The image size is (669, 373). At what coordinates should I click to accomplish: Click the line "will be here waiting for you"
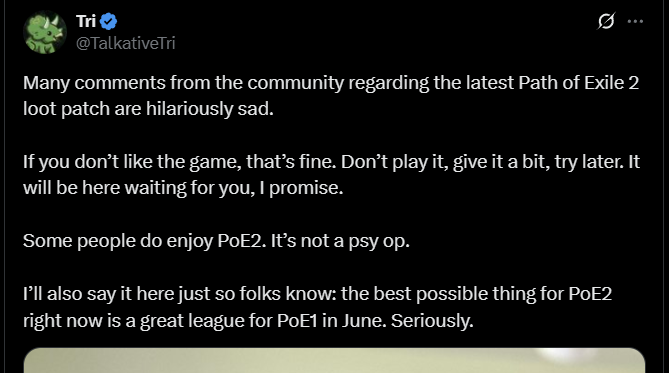183,188
